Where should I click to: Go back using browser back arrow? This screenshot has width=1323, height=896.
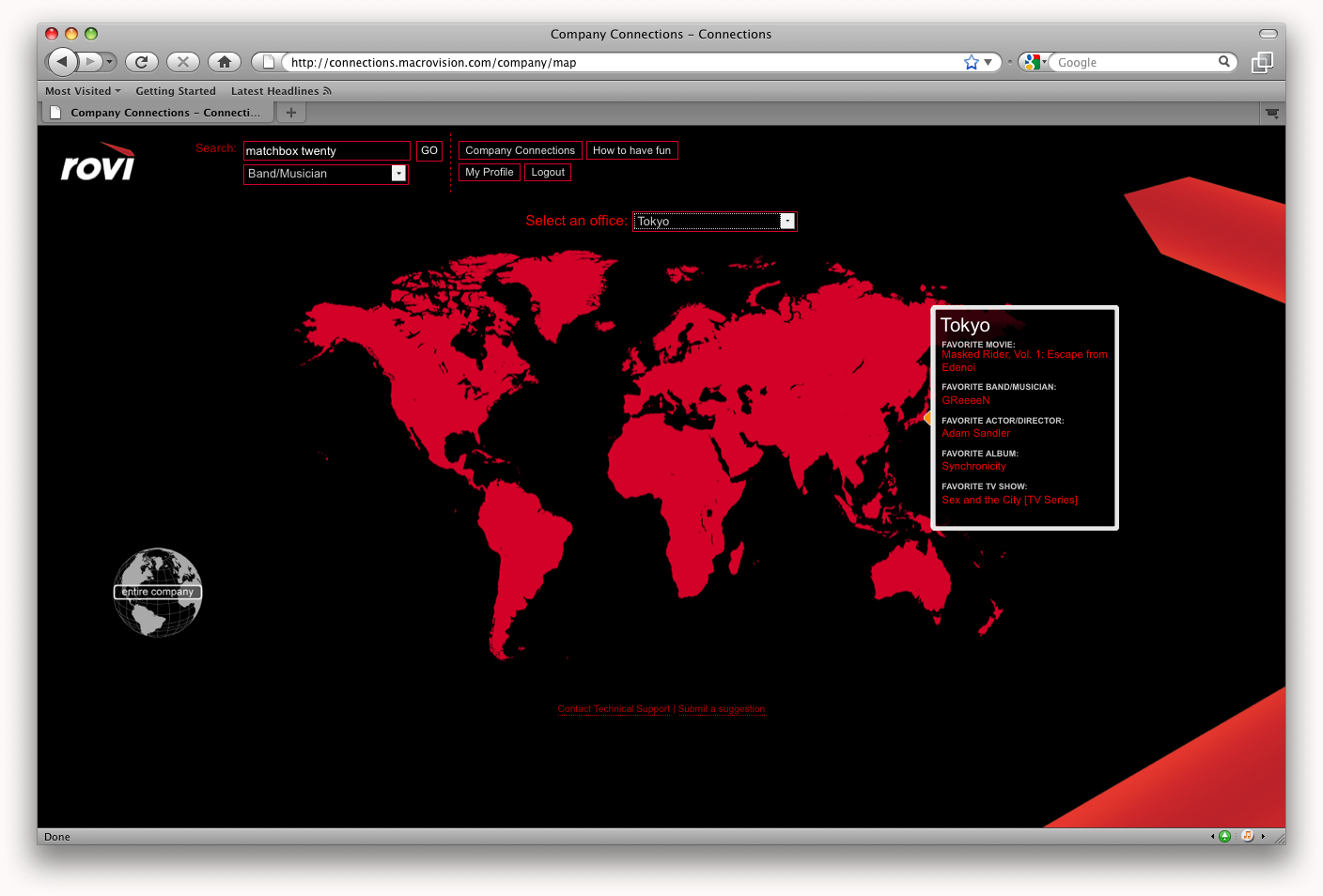tap(62, 62)
